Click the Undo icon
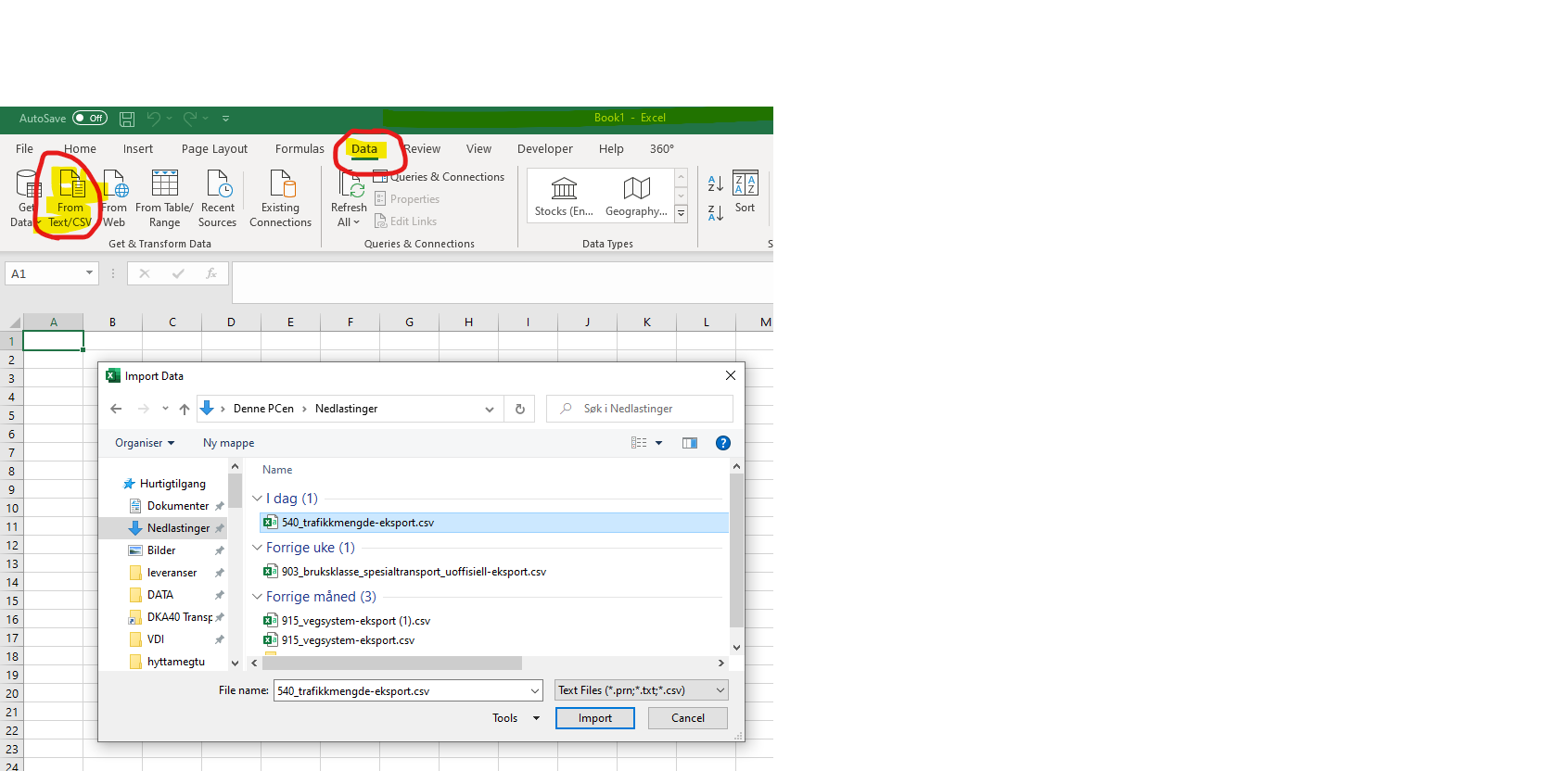The width and height of the screenshot is (1568, 771). [154, 119]
